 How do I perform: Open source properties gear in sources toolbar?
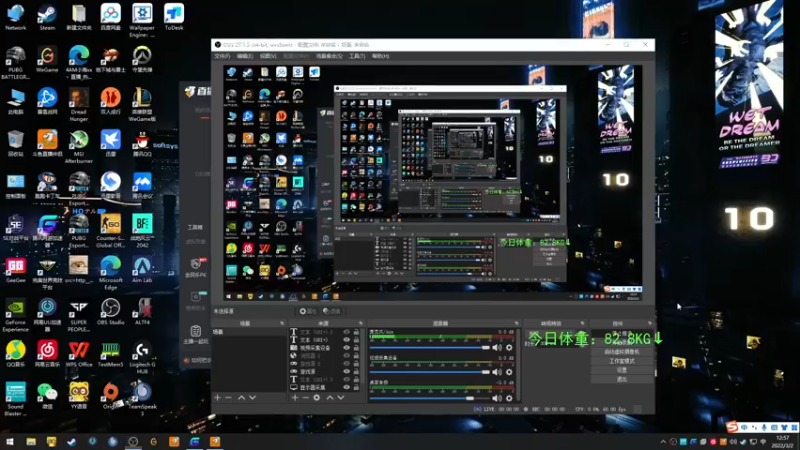click(x=317, y=397)
